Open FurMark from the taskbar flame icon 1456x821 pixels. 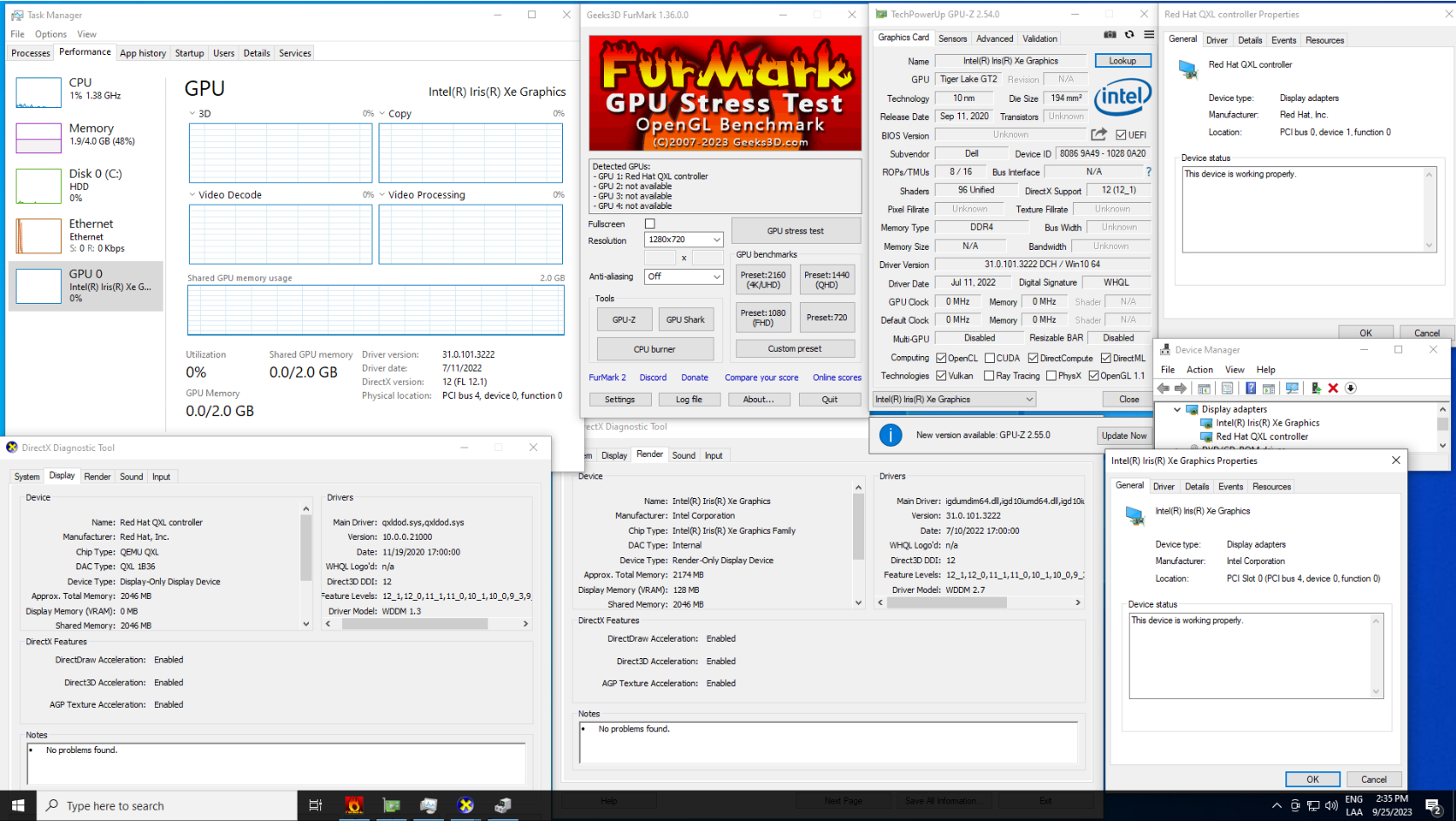click(x=354, y=805)
